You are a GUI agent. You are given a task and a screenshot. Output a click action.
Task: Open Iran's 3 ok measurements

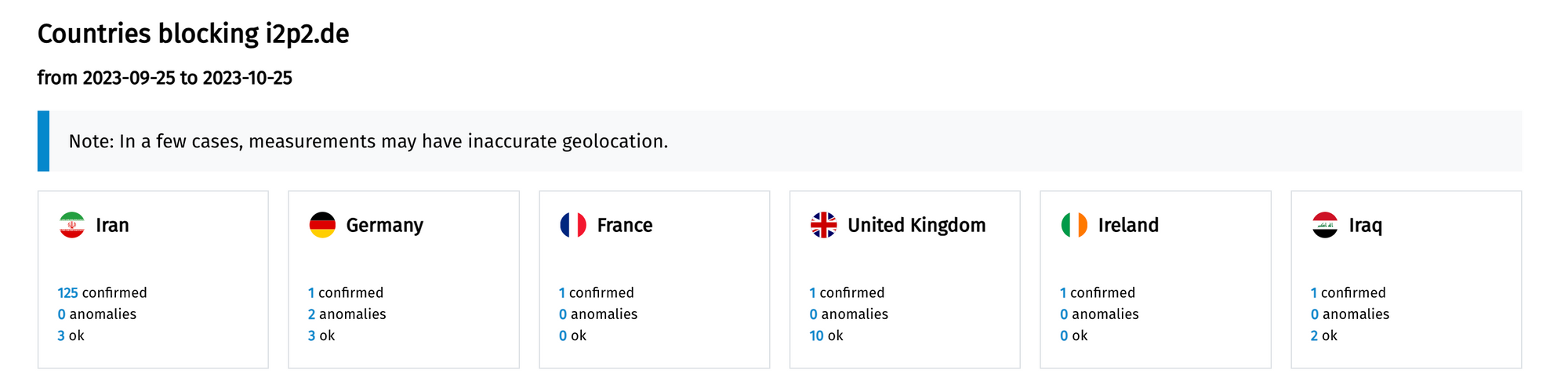(x=61, y=335)
